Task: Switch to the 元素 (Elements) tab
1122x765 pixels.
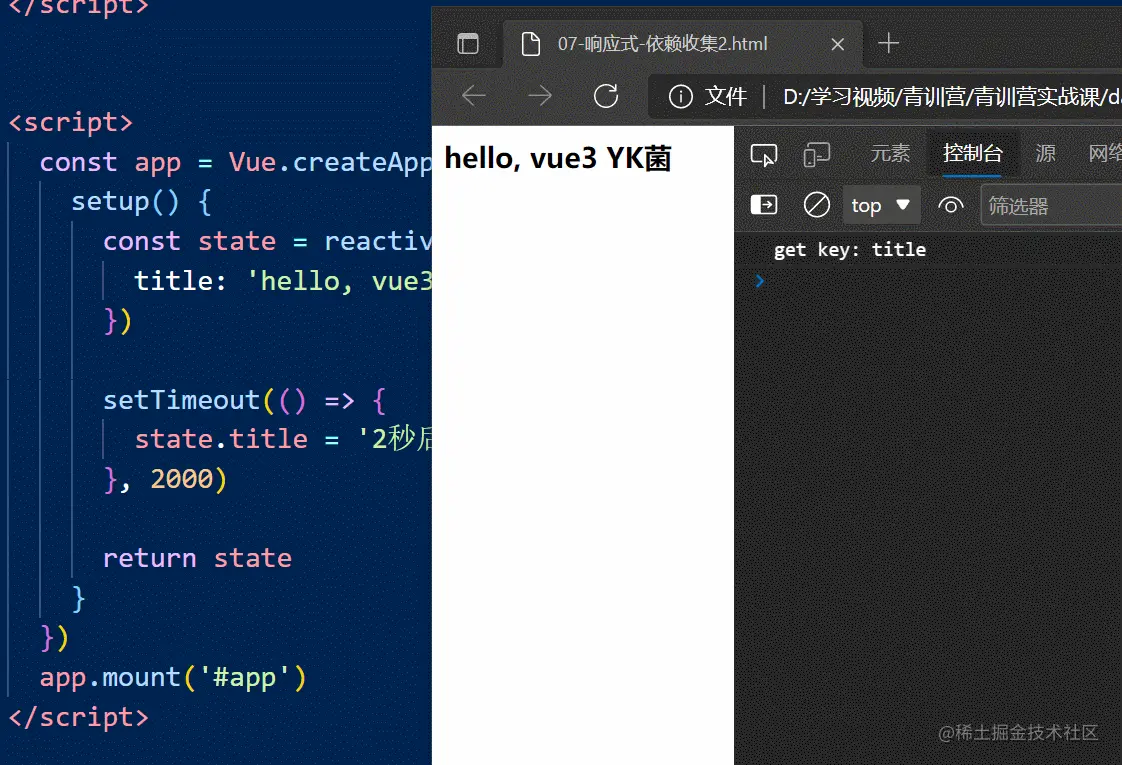Action: 890,153
